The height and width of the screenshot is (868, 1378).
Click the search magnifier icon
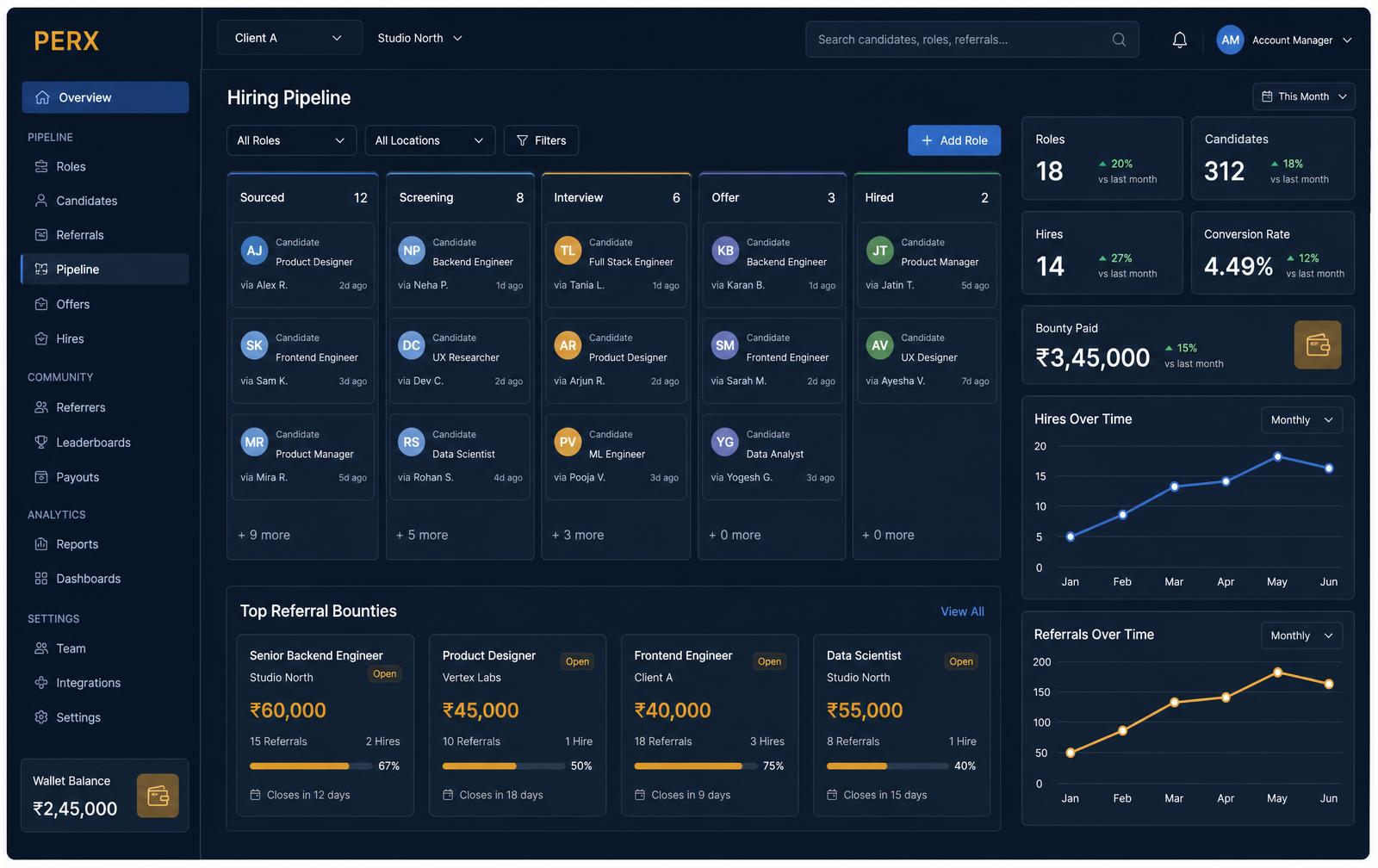(x=1119, y=40)
